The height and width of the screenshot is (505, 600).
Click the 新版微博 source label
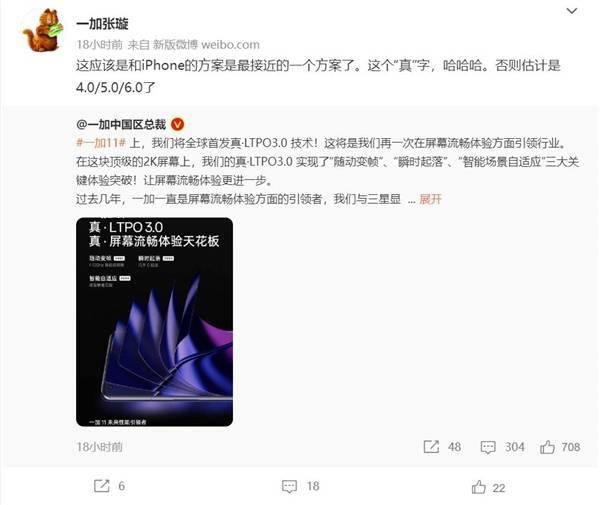(x=175, y=45)
